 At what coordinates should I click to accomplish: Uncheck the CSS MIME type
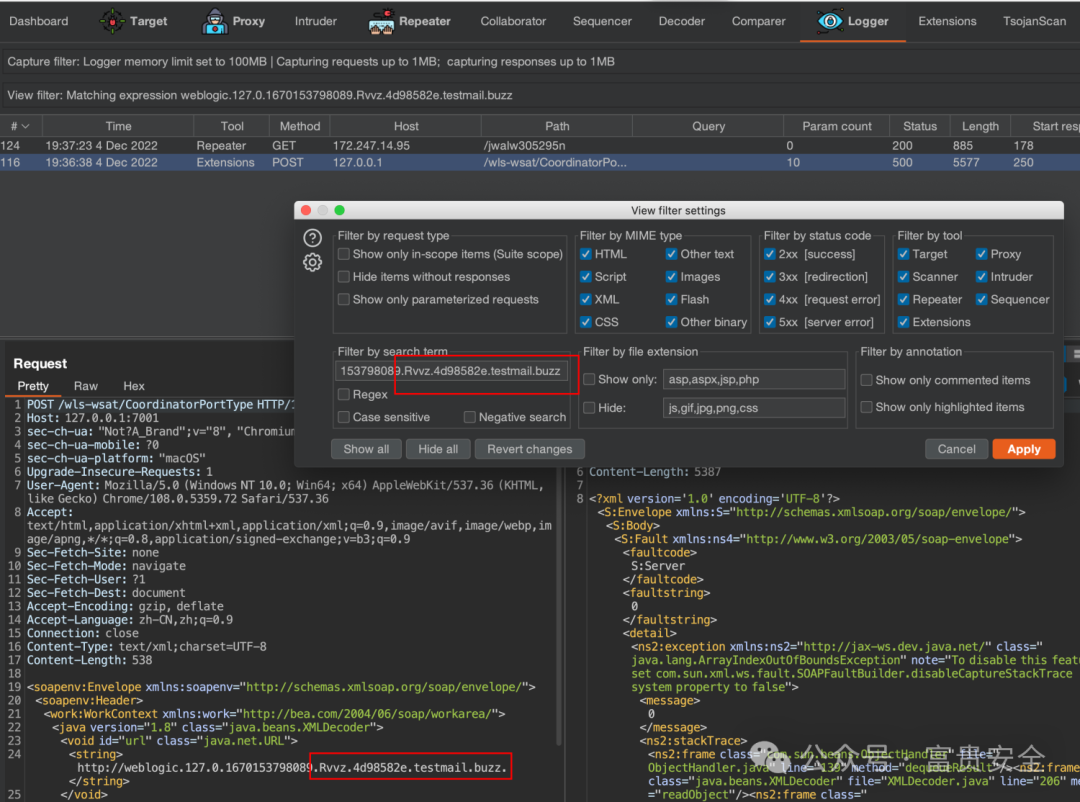[x=585, y=322]
